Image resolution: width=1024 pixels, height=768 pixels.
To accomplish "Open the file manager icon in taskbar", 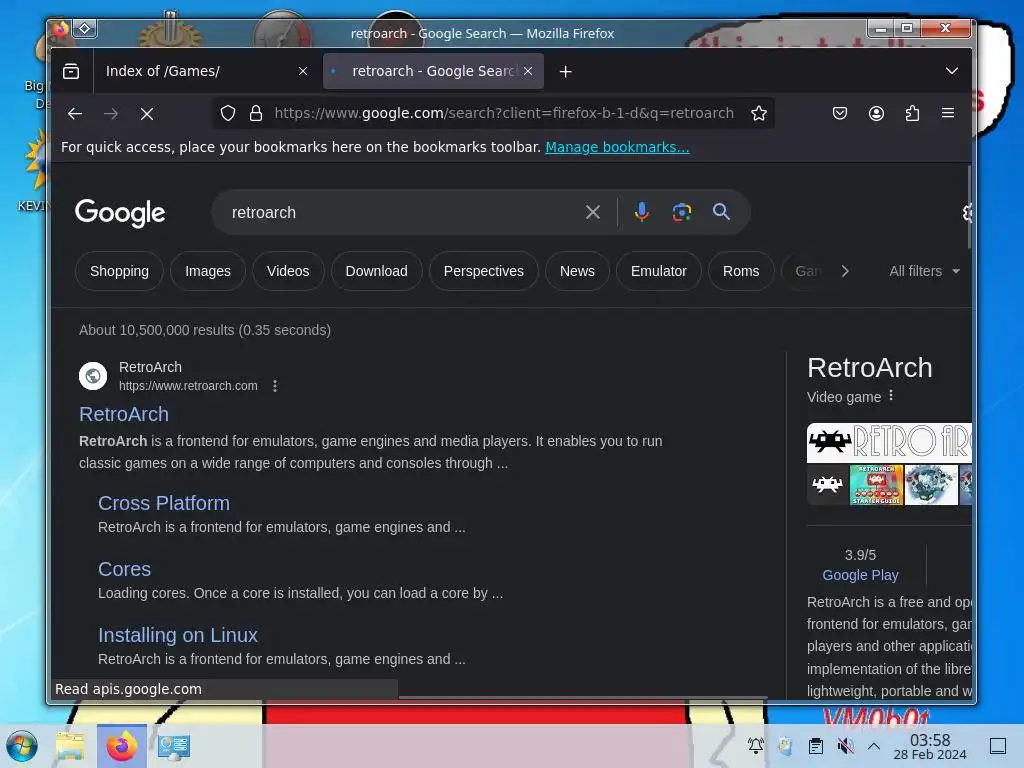I will [70, 746].
